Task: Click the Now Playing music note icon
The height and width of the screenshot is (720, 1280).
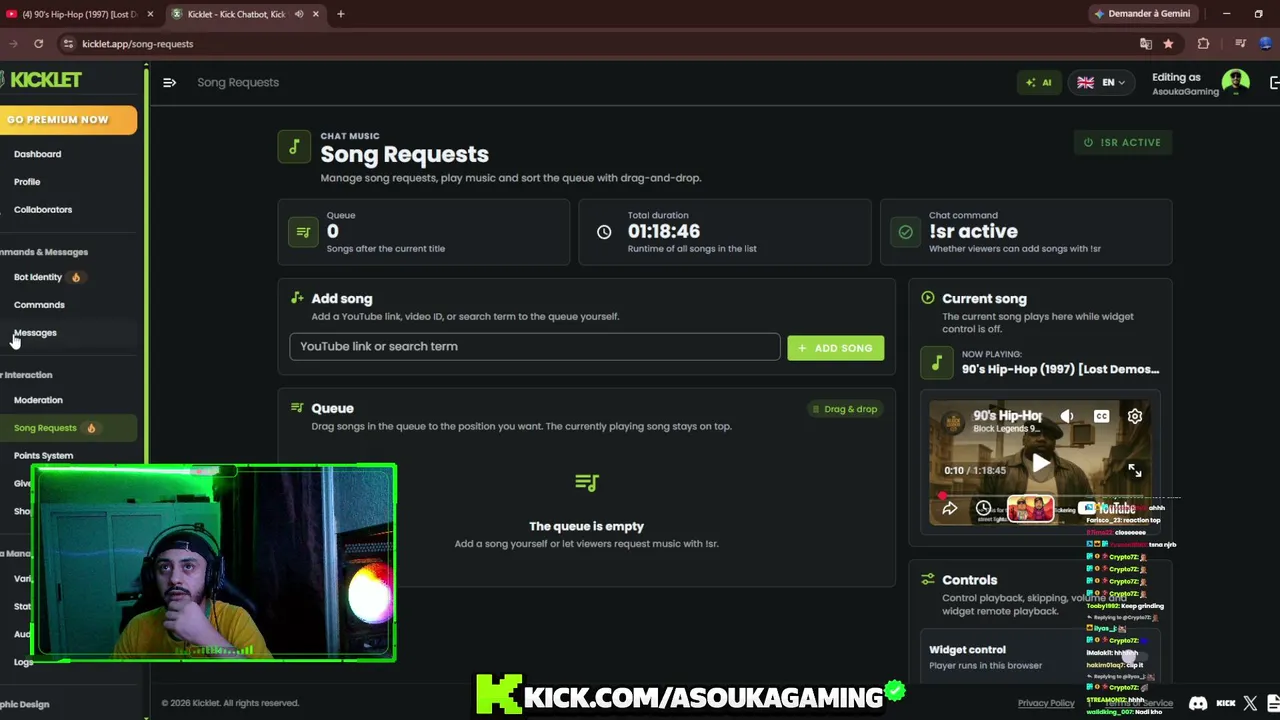Action: coord(937,363)
